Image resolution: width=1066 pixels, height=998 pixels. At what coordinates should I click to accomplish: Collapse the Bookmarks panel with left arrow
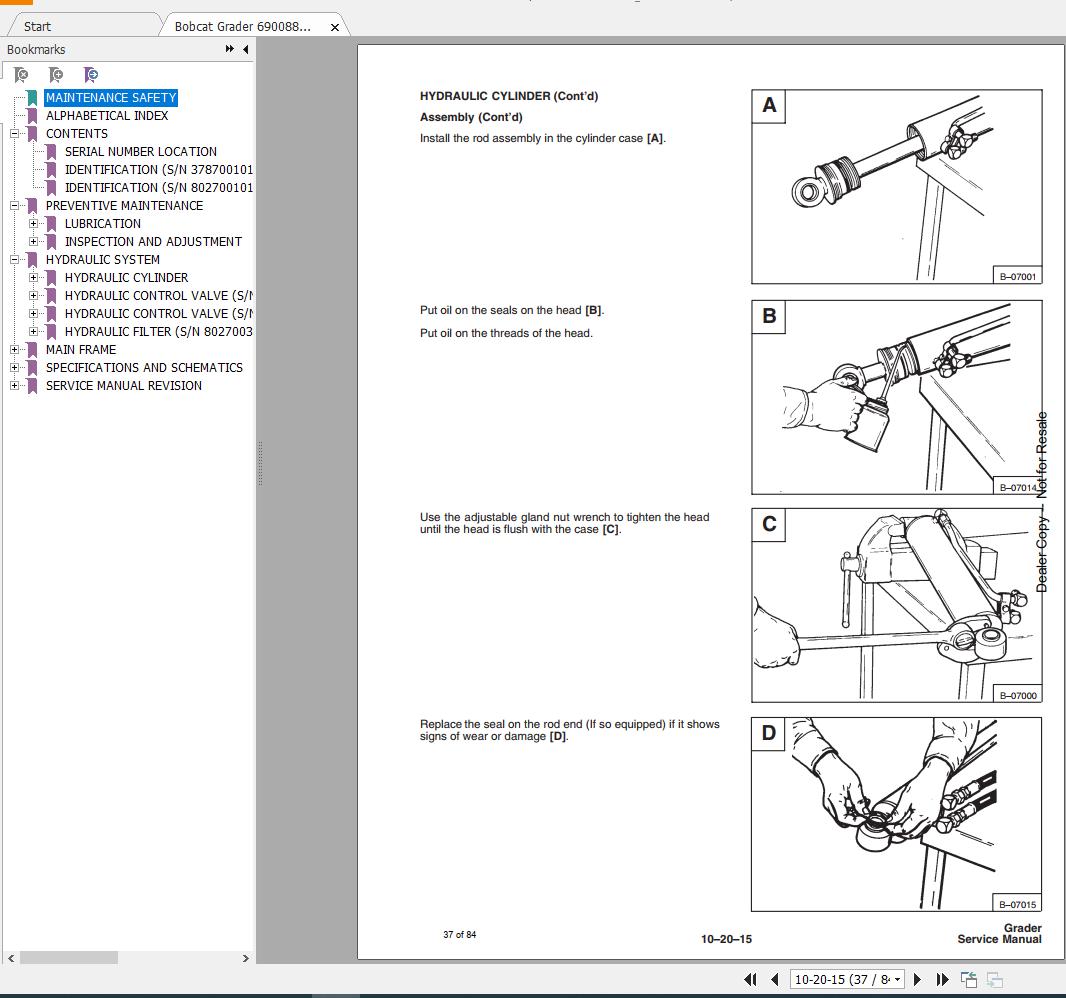tap(246, 49)
